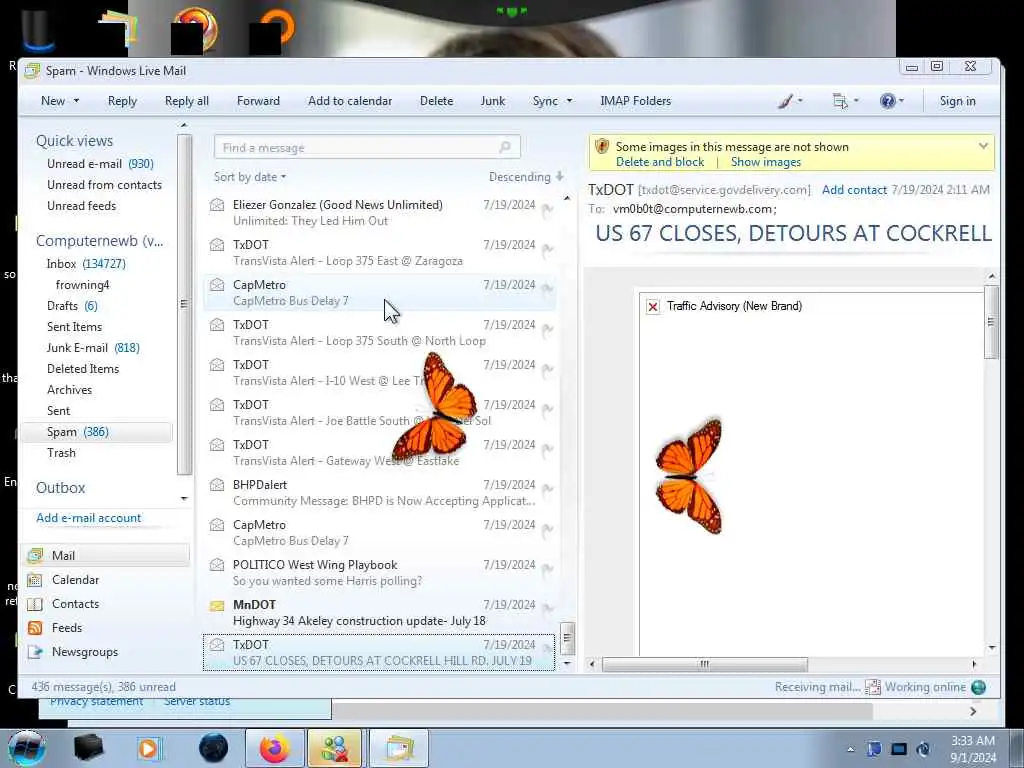
Task: Open the Feeds sidebar icon
Action: [35, 628]
